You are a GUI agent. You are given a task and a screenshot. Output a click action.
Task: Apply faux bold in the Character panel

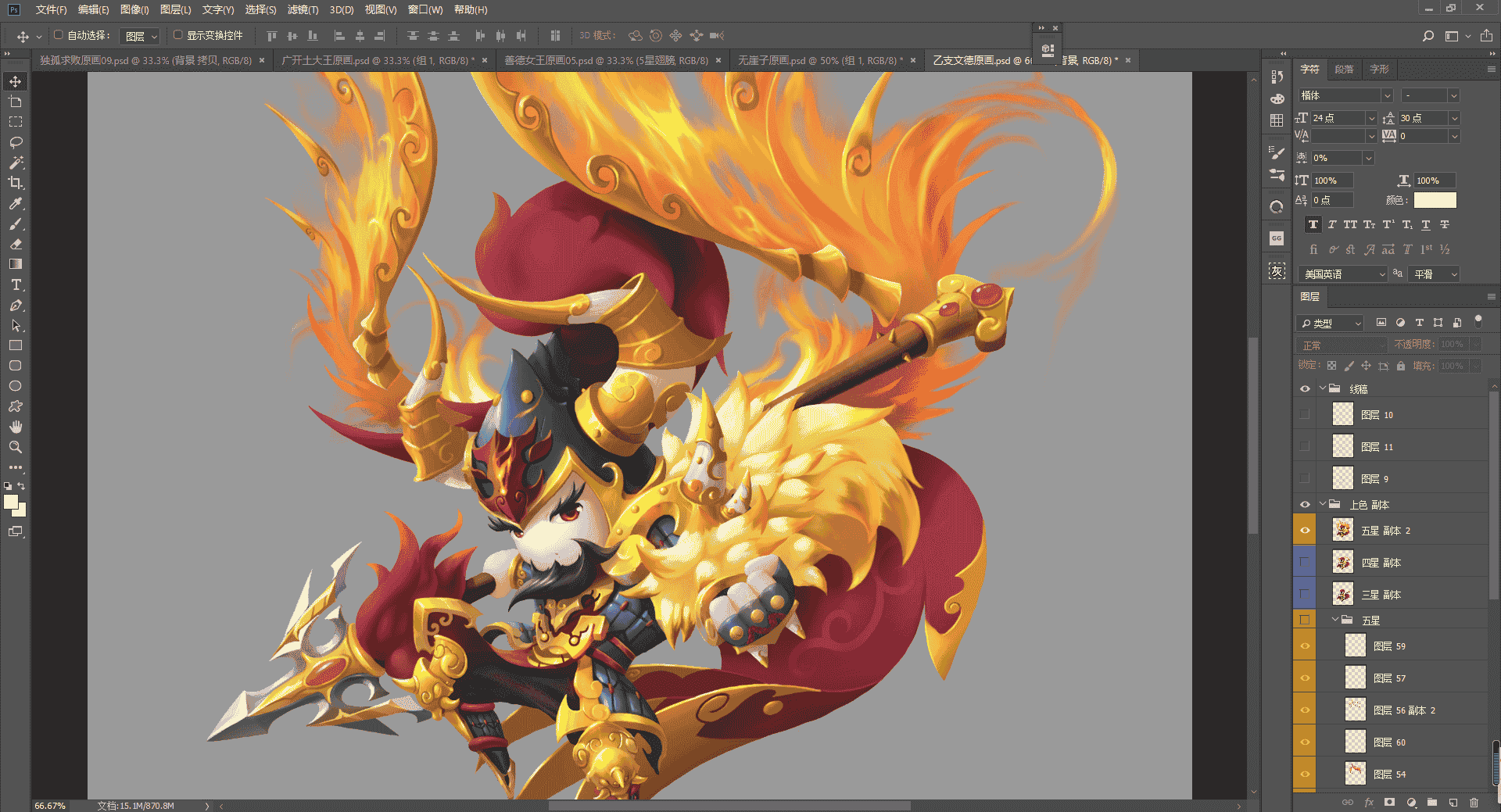[1313, 225]
